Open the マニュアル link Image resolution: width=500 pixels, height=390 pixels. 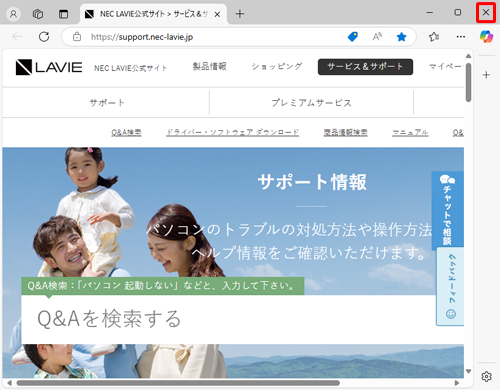click(x=410, y=133)
